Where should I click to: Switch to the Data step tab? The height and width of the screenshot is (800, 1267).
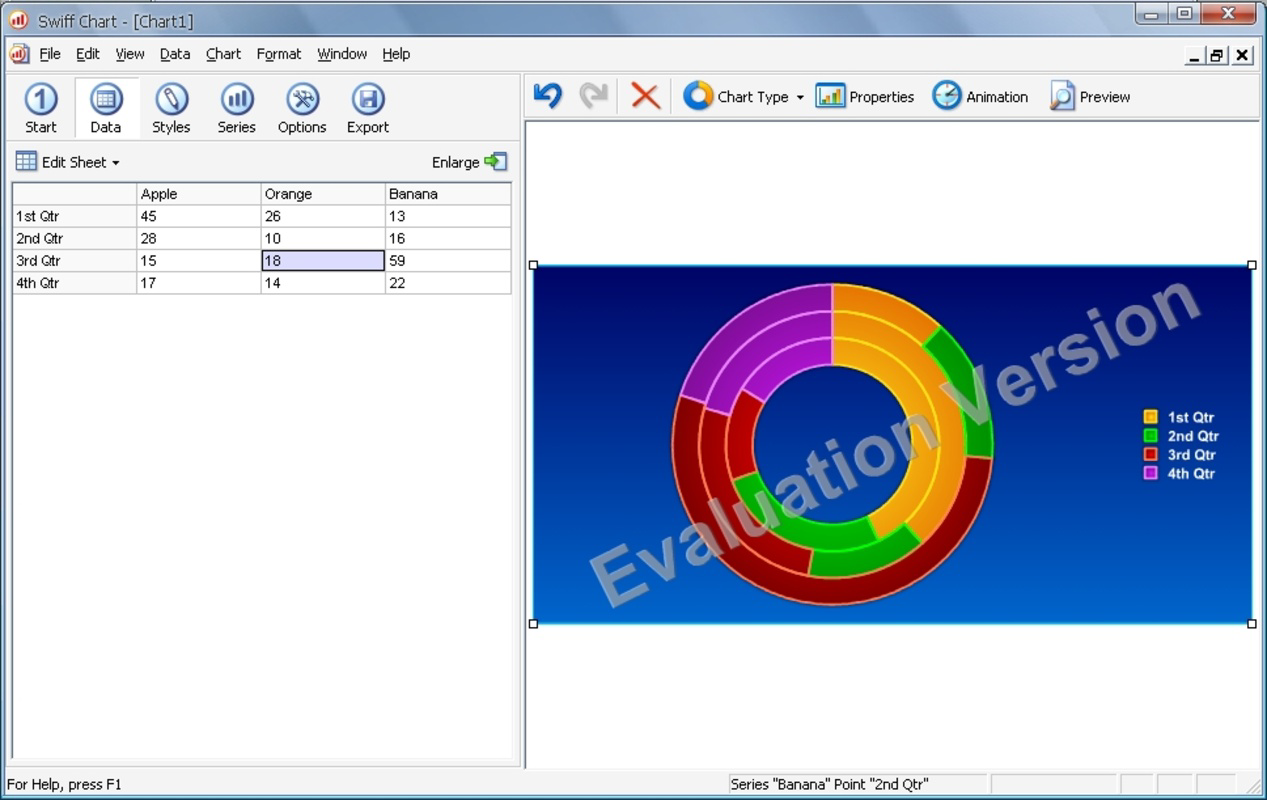tap(106, 108)
